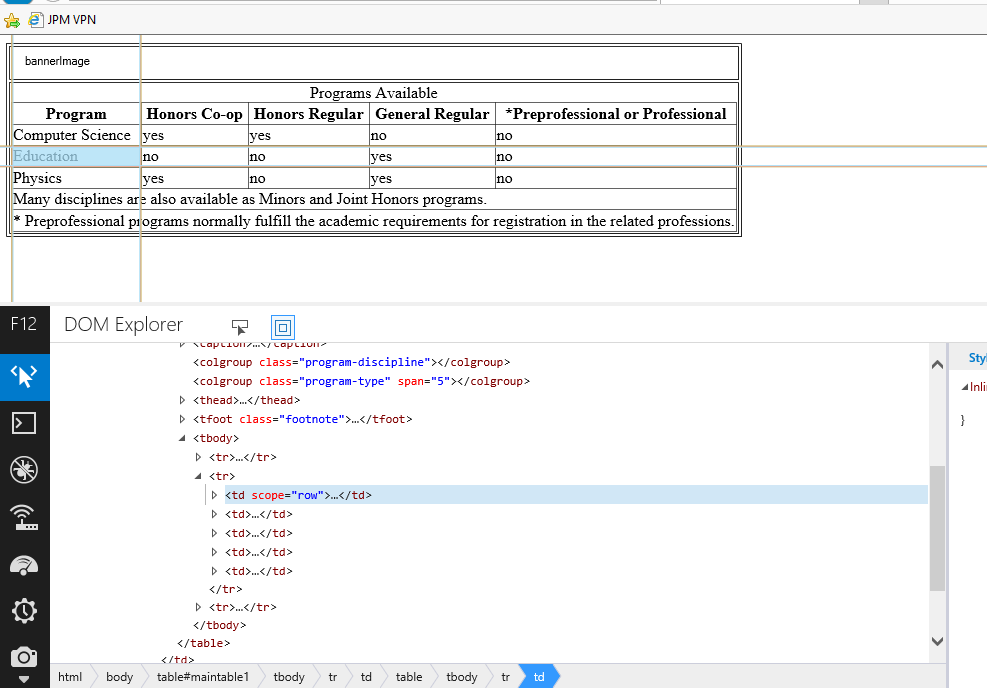Click the Select element tool in the toolbar
987x688 pixels.
coord(240,326)
